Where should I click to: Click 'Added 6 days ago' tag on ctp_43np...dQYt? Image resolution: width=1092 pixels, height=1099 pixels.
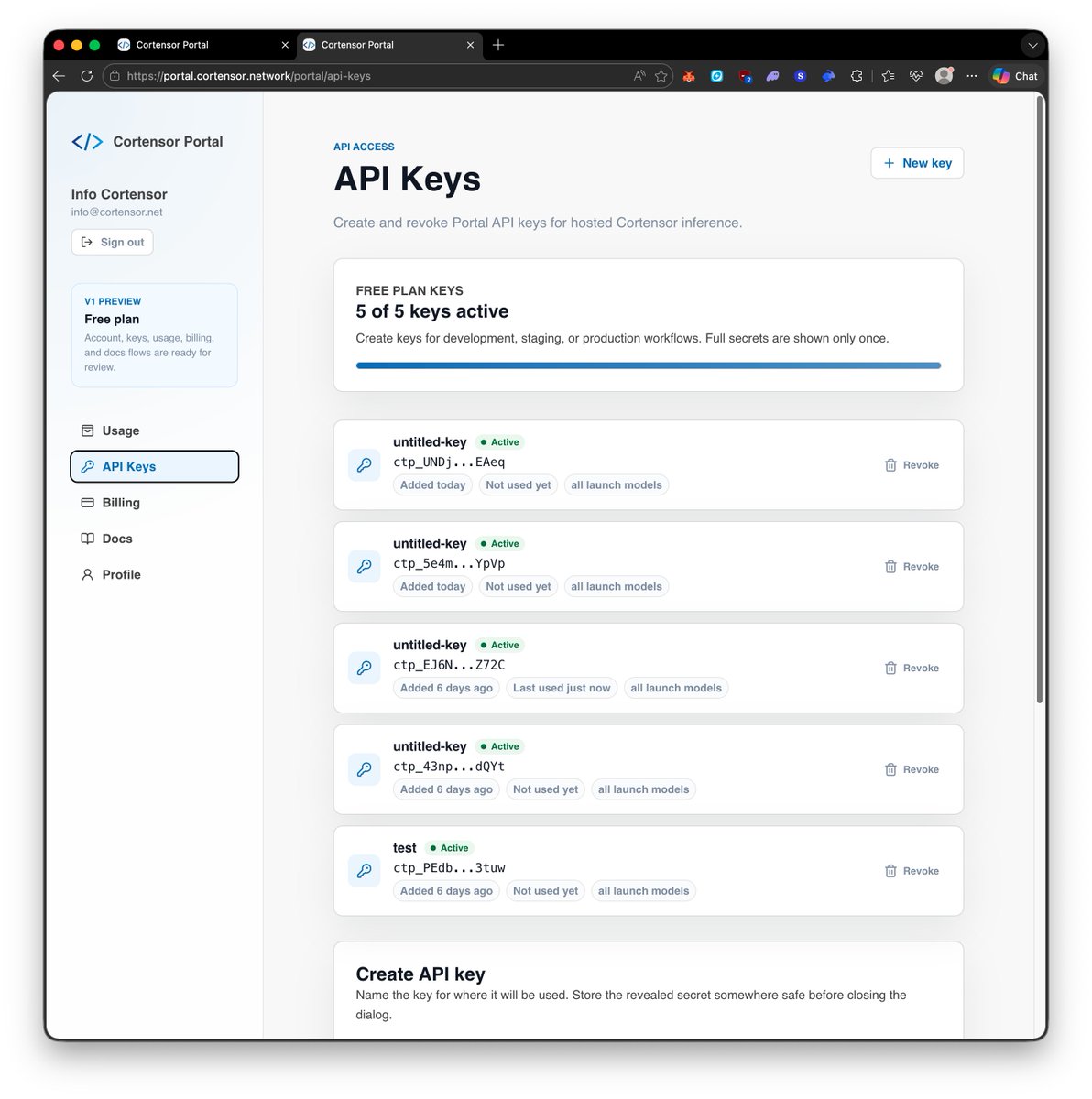(446, 789)
